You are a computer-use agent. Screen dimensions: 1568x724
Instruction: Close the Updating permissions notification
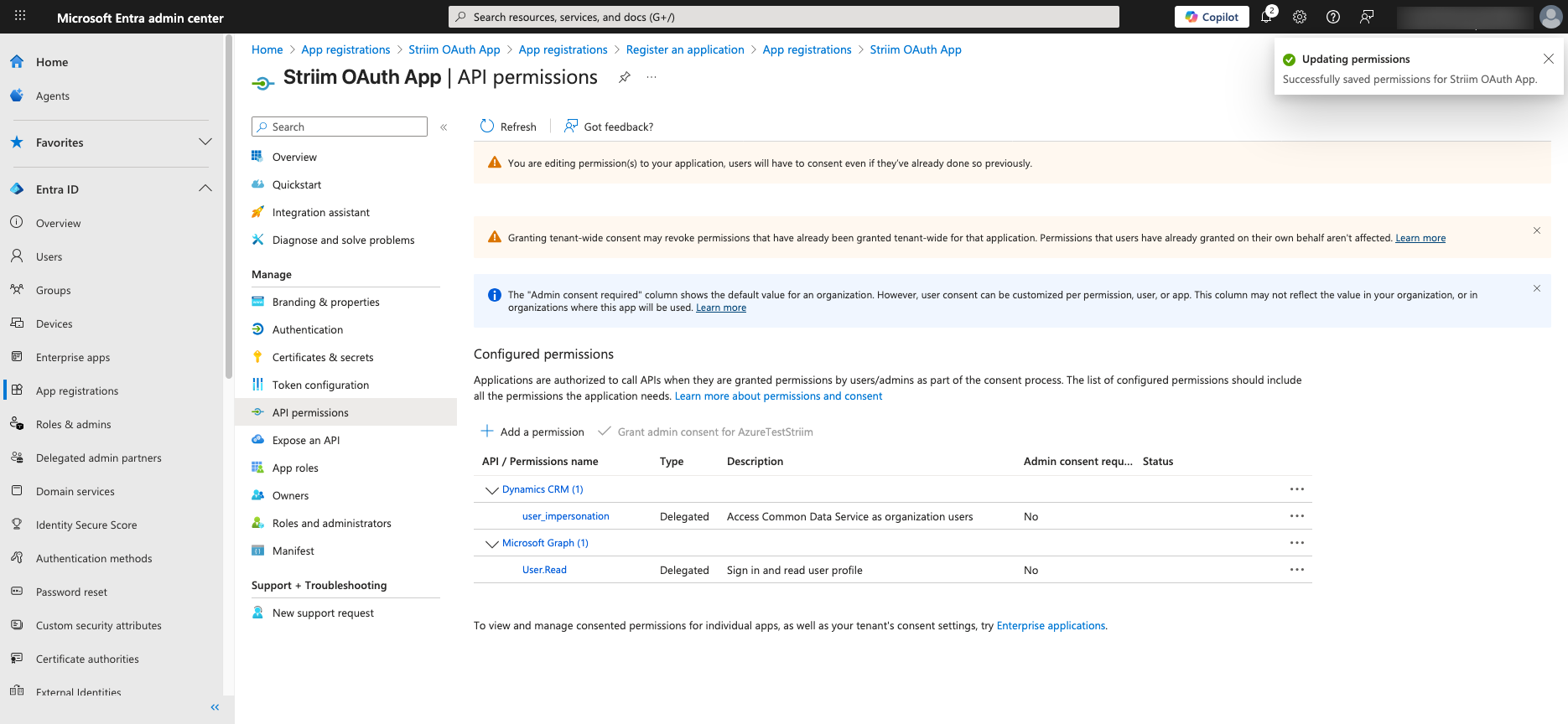coord(1549,59)
